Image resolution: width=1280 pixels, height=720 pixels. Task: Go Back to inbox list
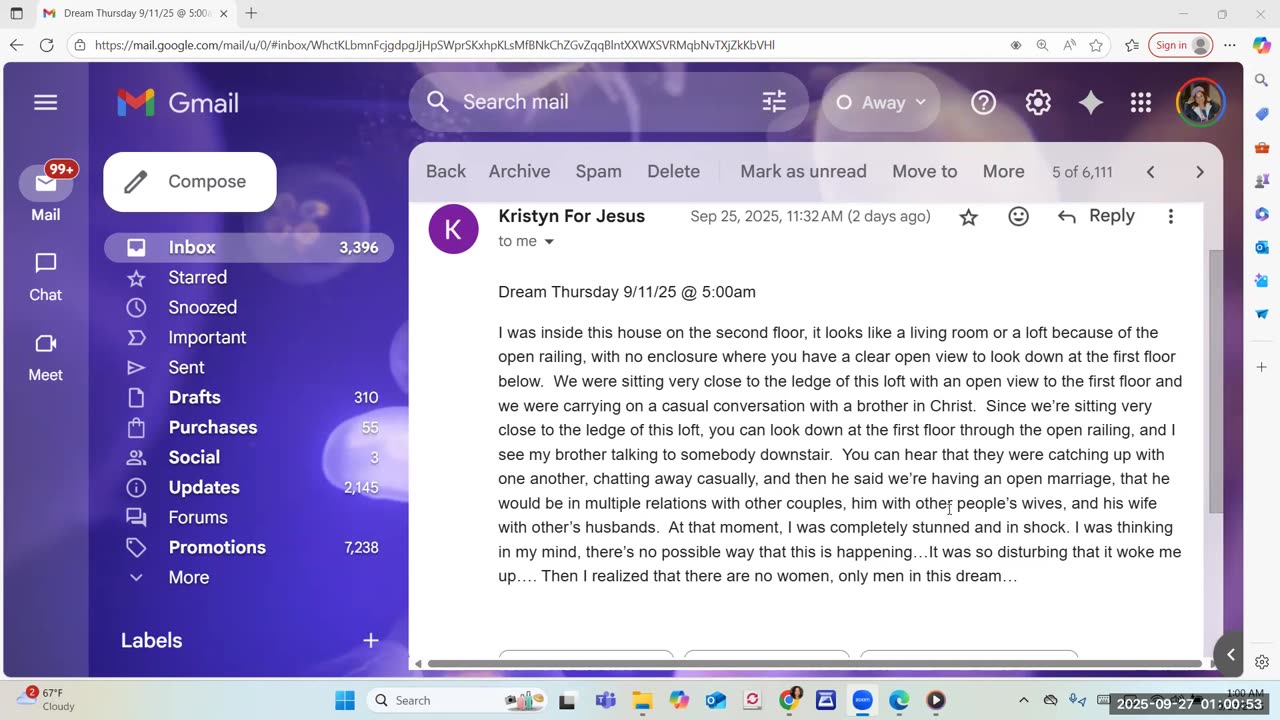click(446, 171)
